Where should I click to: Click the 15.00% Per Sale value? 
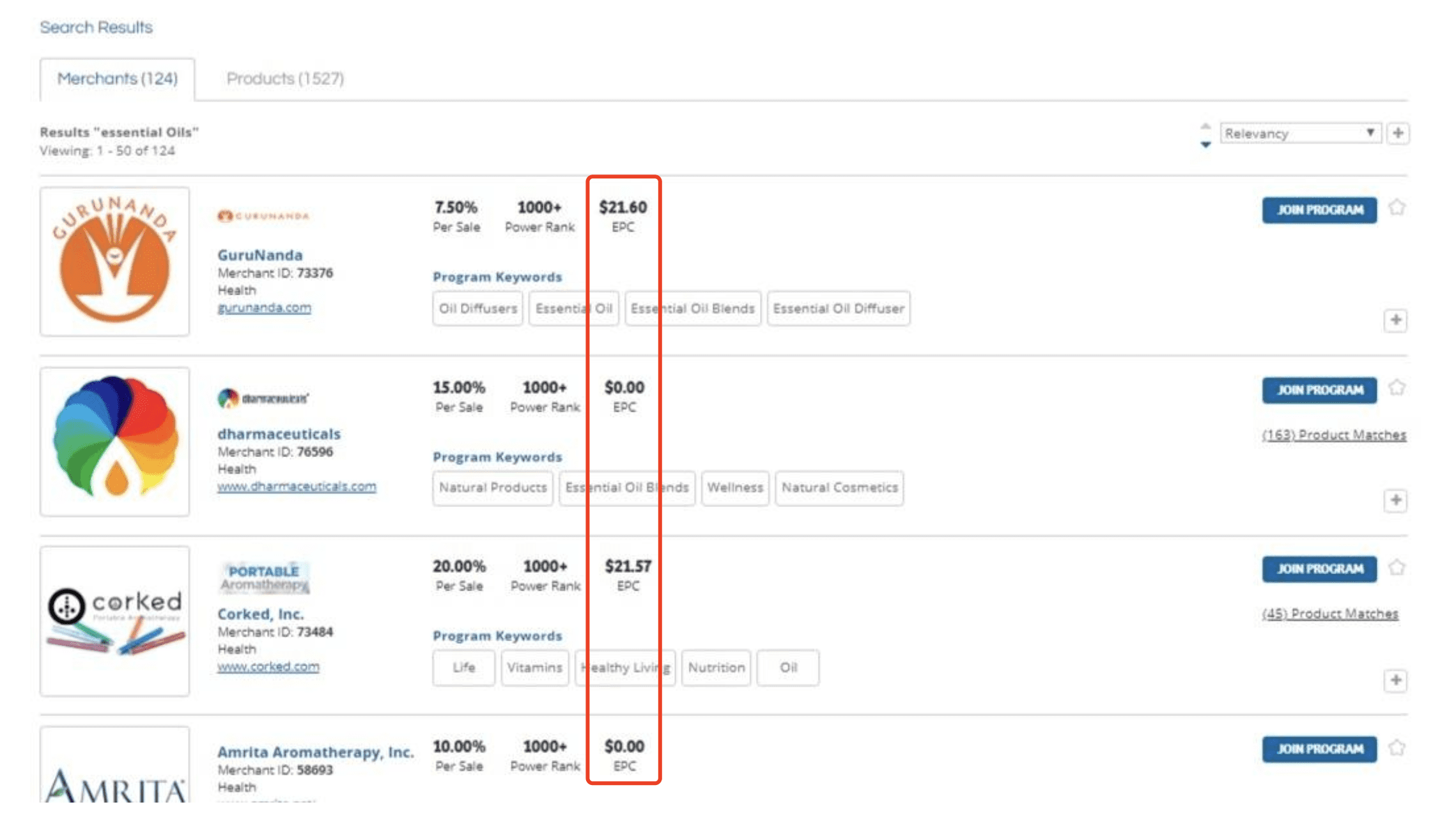pyautogui.click(x=459, y=388)
